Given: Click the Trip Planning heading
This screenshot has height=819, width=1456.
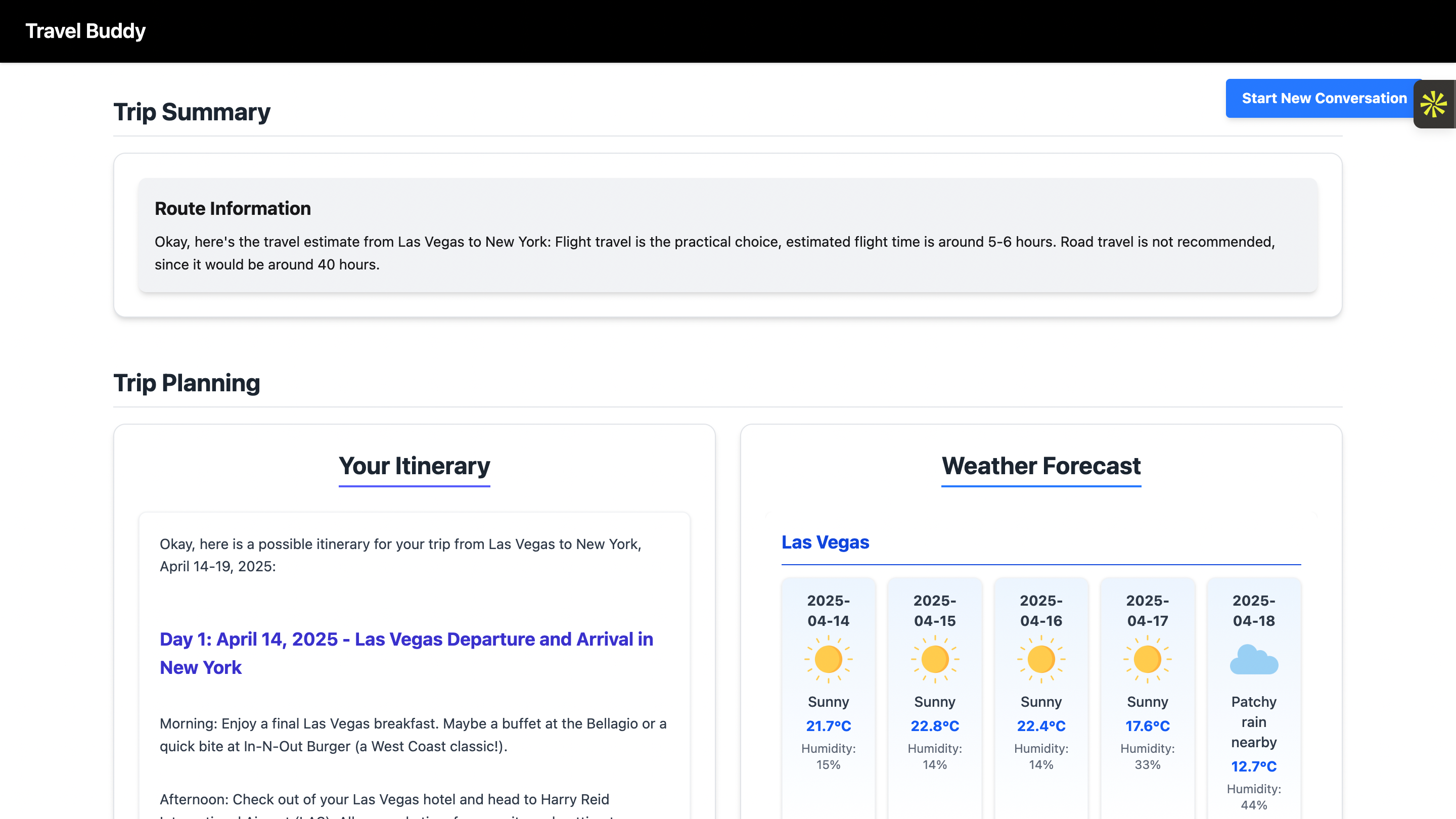Looking at the screenshot, I should click(187, 383).
